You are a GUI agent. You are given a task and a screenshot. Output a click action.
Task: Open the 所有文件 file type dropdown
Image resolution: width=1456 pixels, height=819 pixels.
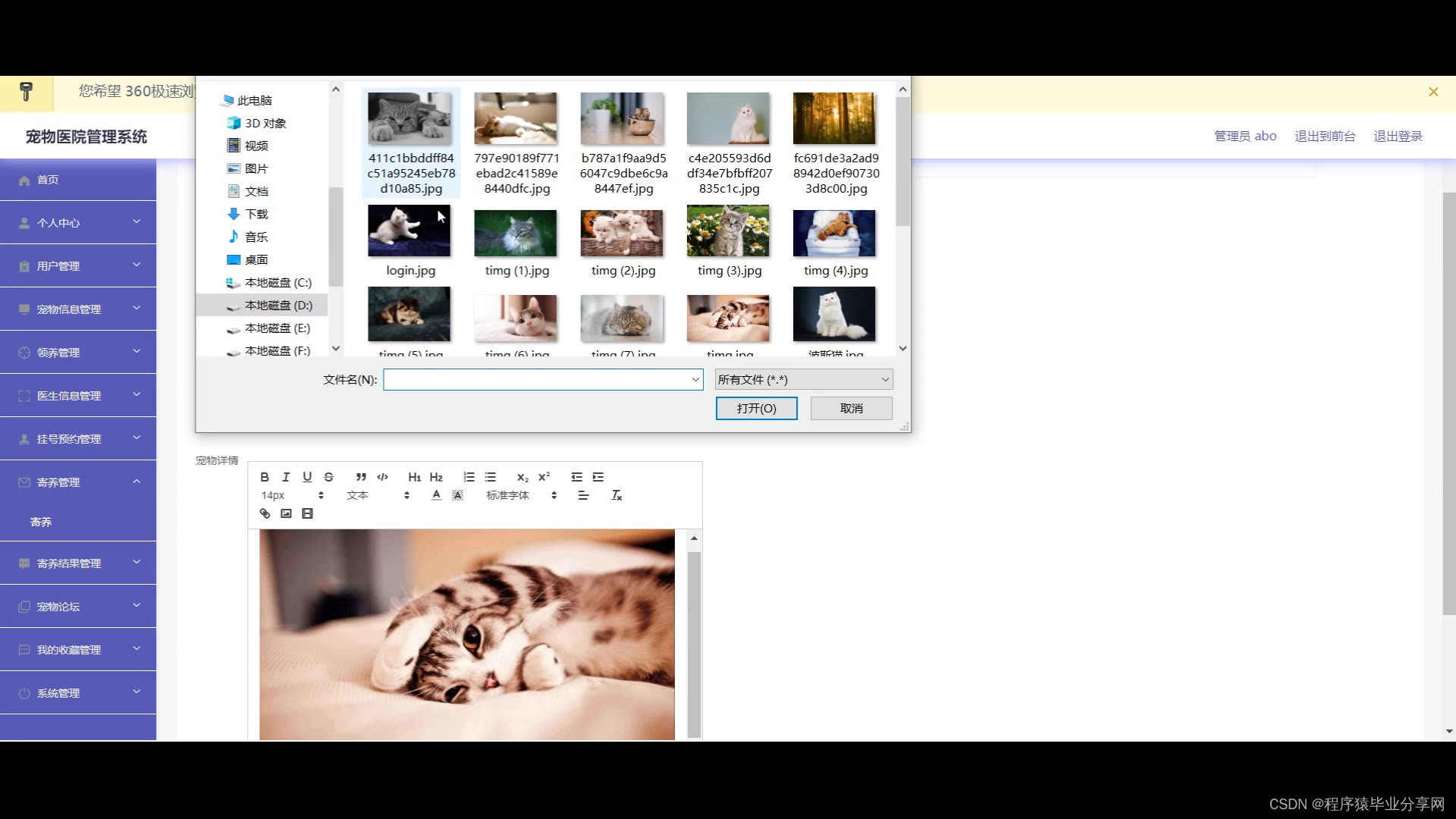tap(803, 379)
